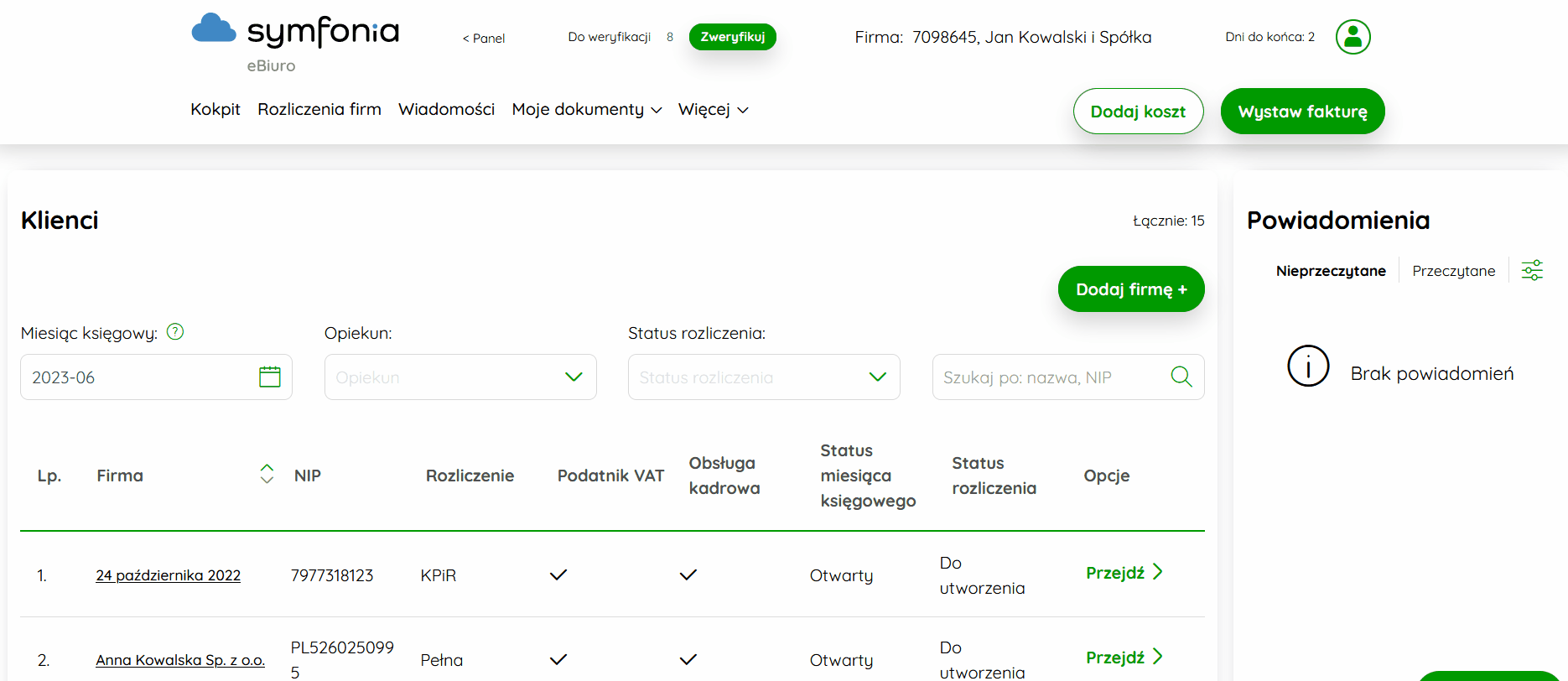Viewport: 1568px width, 681px height.
Task: Click the Firma: 7098645, Jan Kowalski i Spółka text
Action: (x=1003, y=37)
